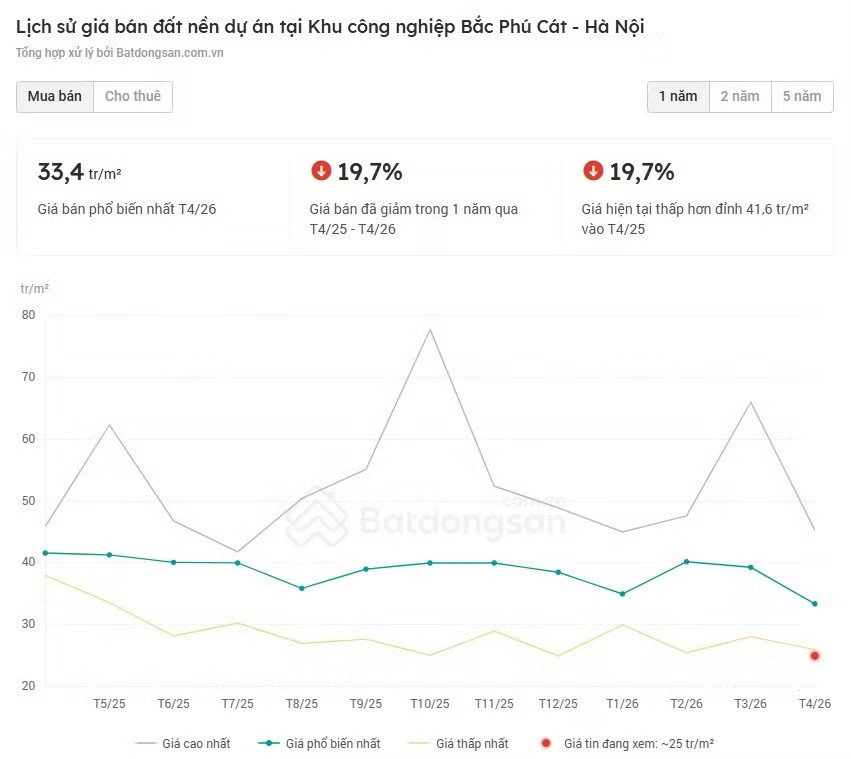Switch to 2 năm time range
The image size is (851, 759).
tap(740, 97)
